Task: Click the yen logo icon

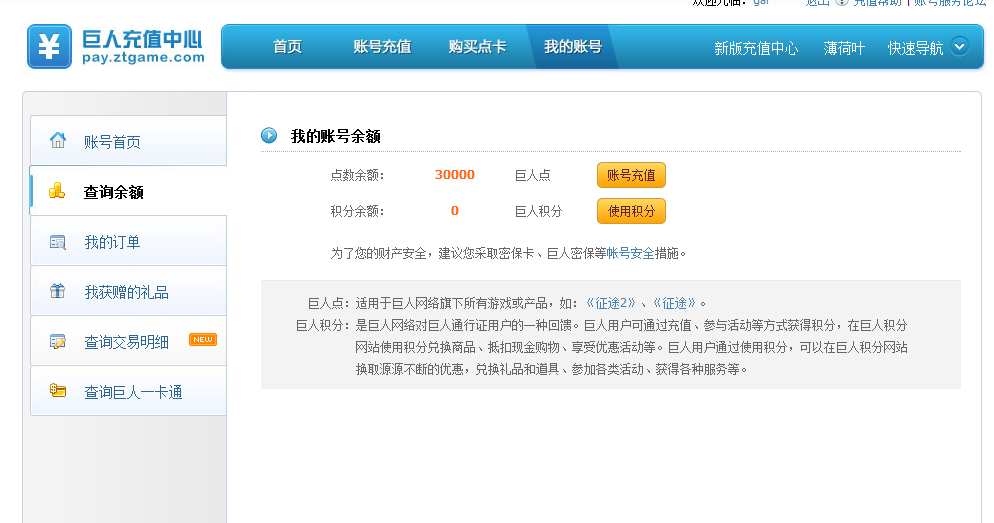Action: pos(49,47)
